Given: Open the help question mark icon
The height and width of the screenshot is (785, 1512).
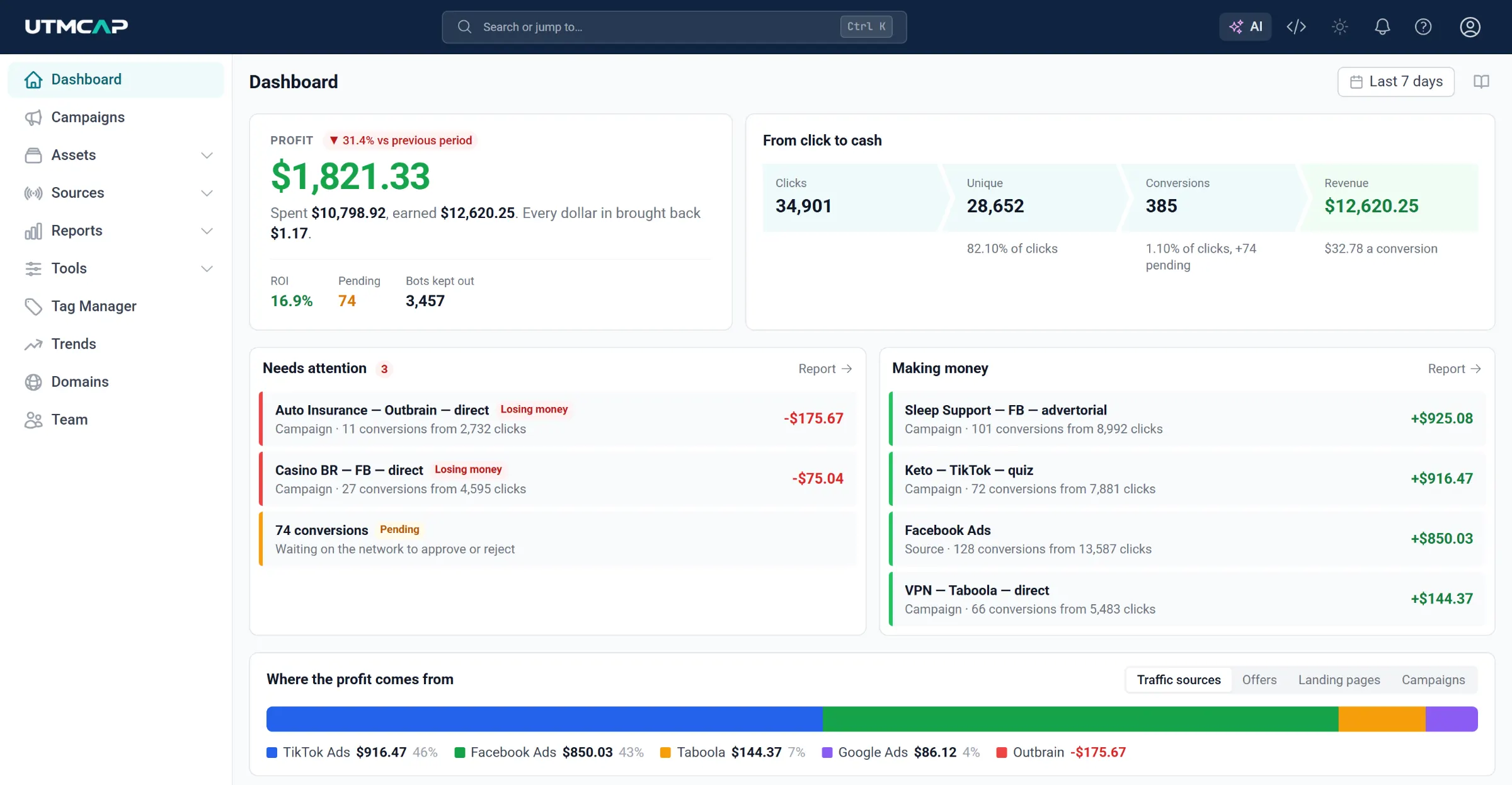Looking at the screenshot, I should tap(1423, 26).
